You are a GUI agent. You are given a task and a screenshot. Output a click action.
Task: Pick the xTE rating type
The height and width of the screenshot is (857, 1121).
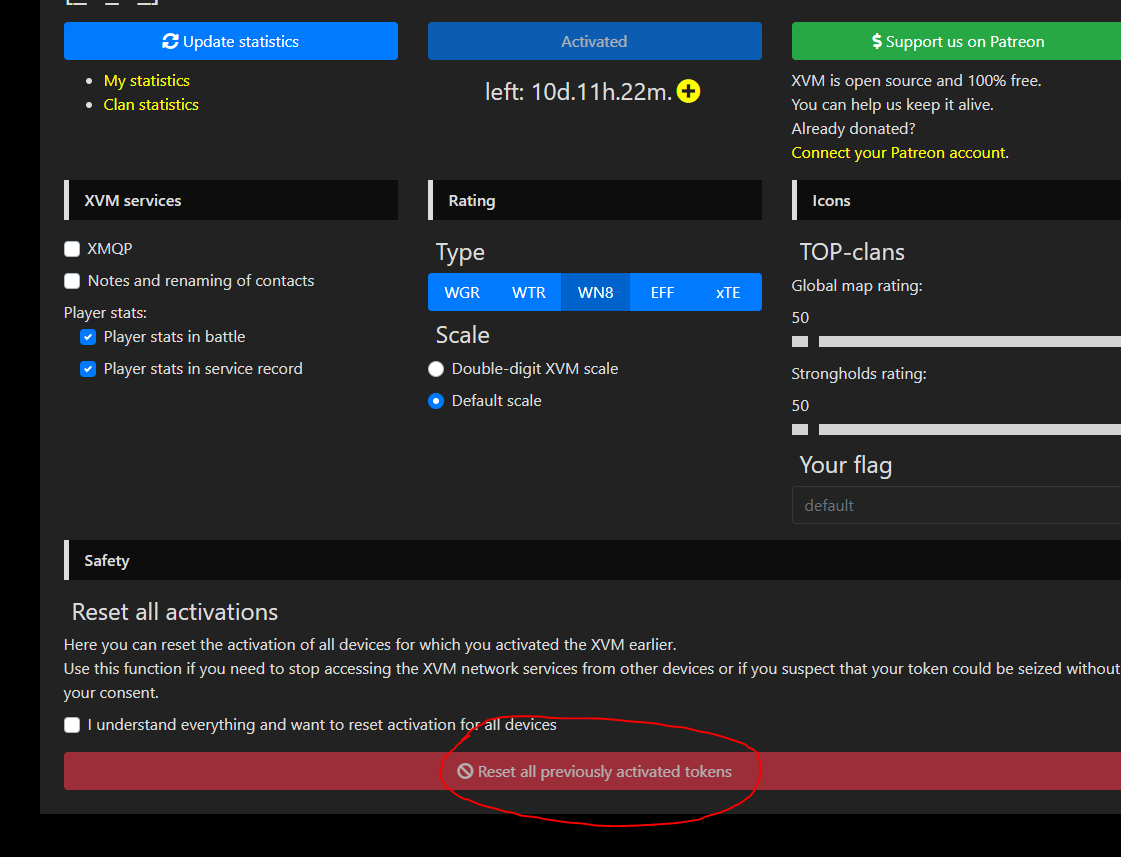pyautogui.click(x=728, y=292)
